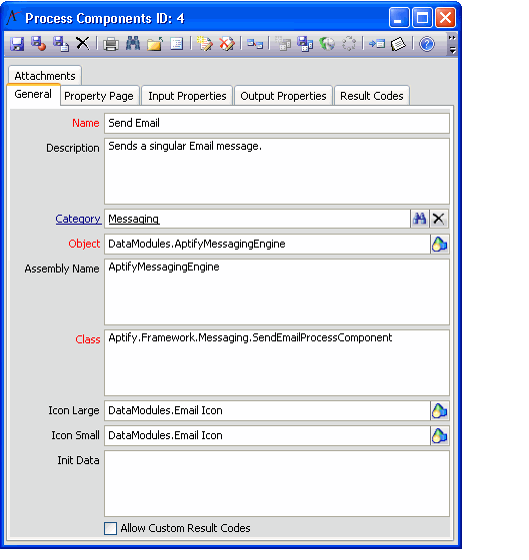Click object browse icon beside Icon Small

(440, 436)
